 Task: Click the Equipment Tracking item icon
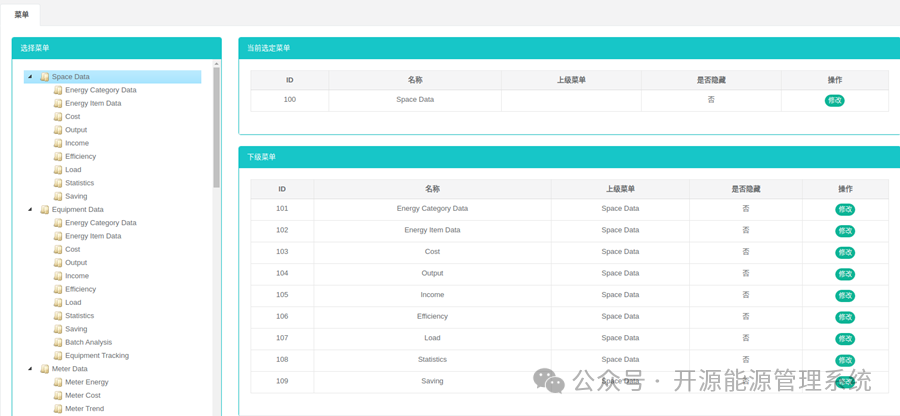(x=58, y=356)
